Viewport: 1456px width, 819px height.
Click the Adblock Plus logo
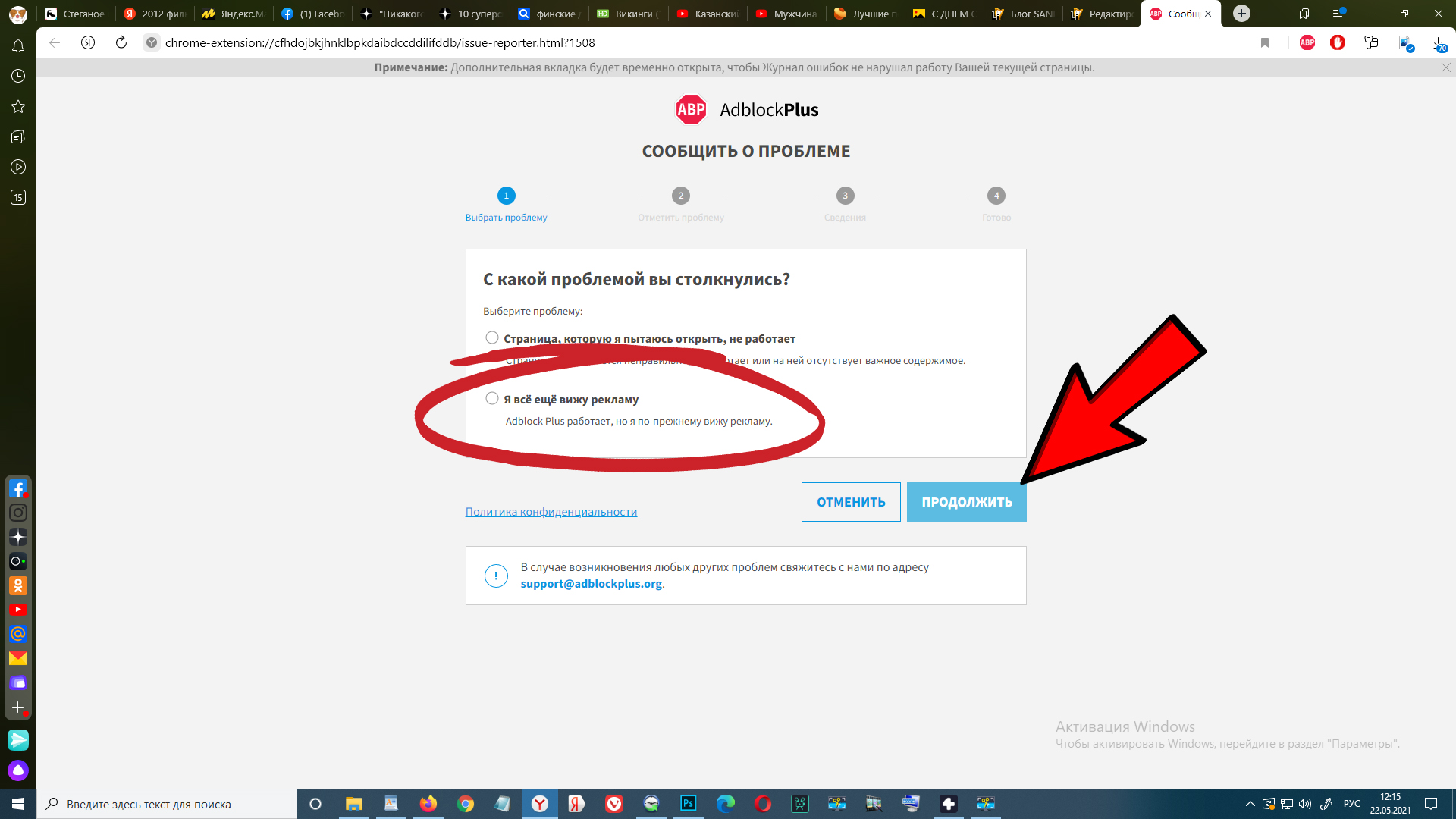(x=747, y=110)
